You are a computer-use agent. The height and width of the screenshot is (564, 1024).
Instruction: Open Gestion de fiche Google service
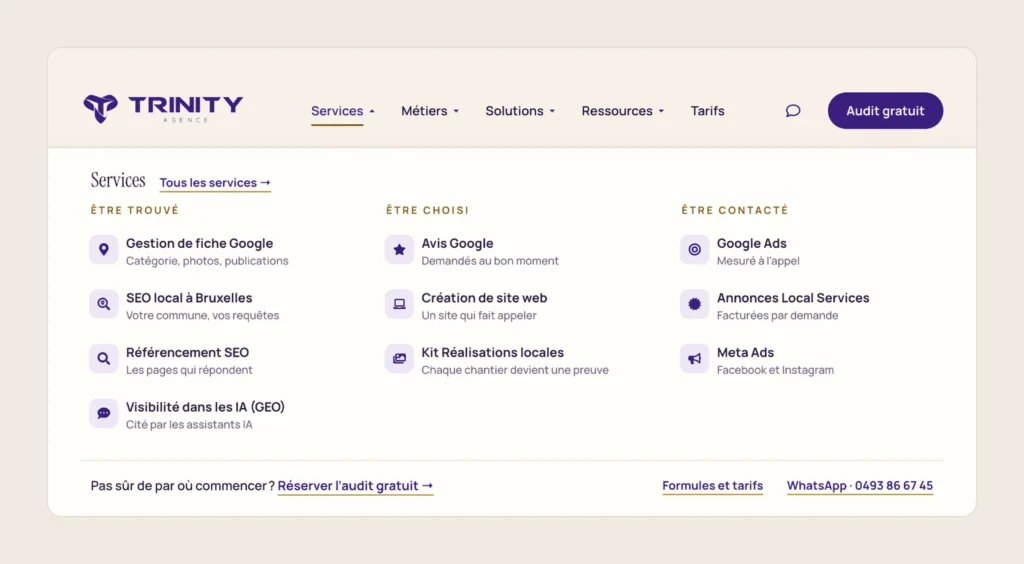(199, 243)
